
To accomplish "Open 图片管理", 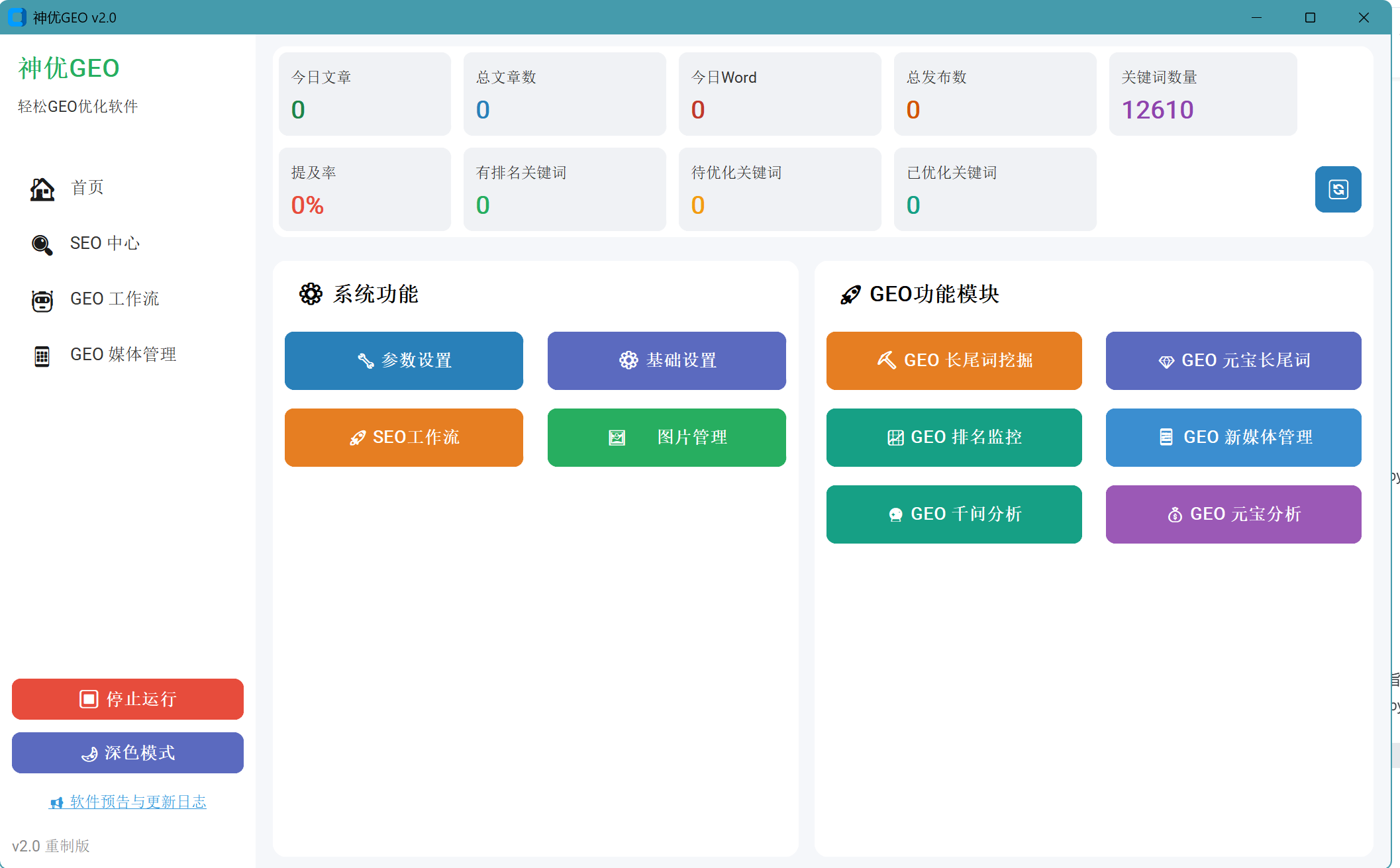I will point(667,438).
